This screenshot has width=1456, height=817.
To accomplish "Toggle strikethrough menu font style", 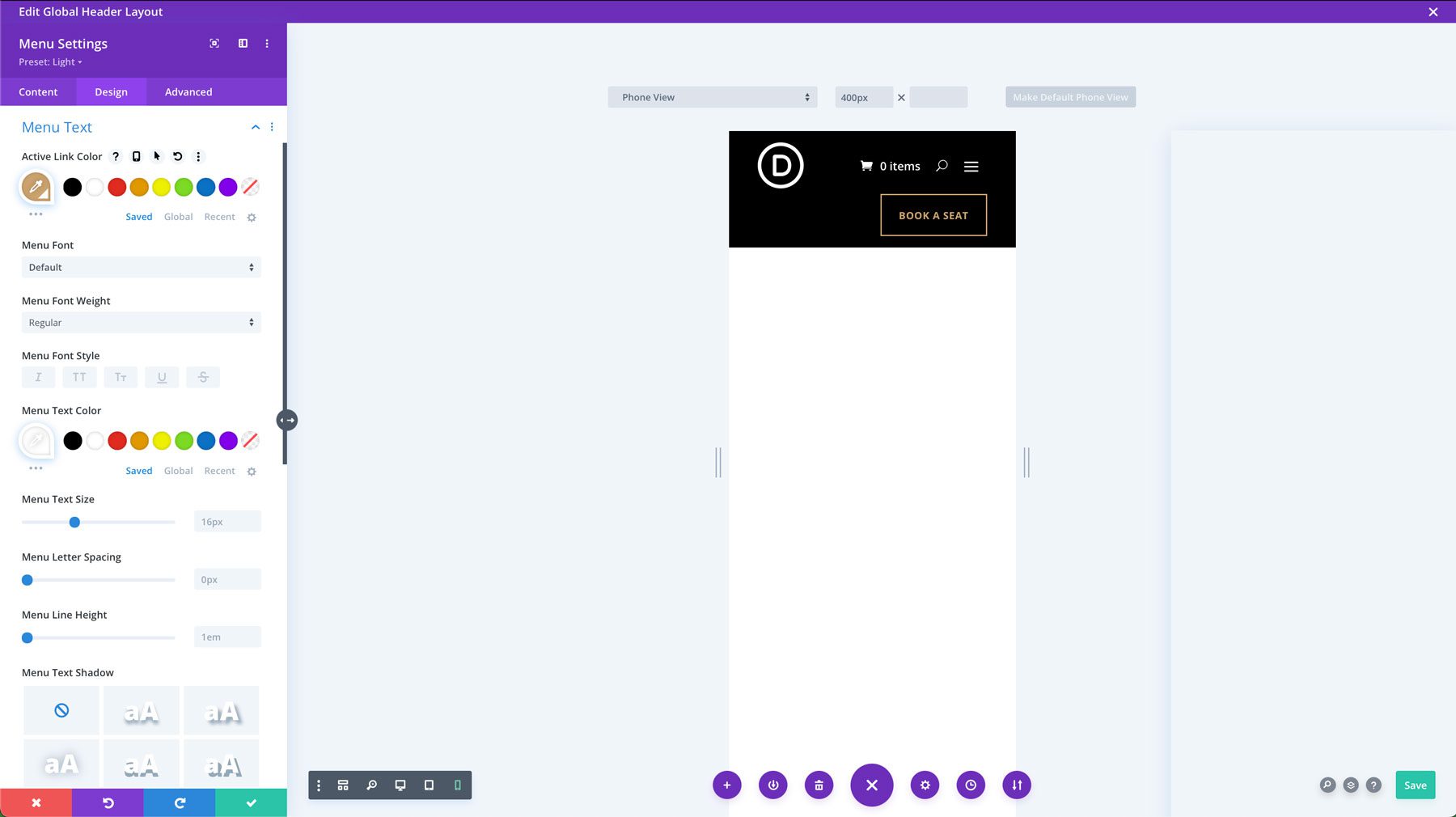I will pos(203,376).
